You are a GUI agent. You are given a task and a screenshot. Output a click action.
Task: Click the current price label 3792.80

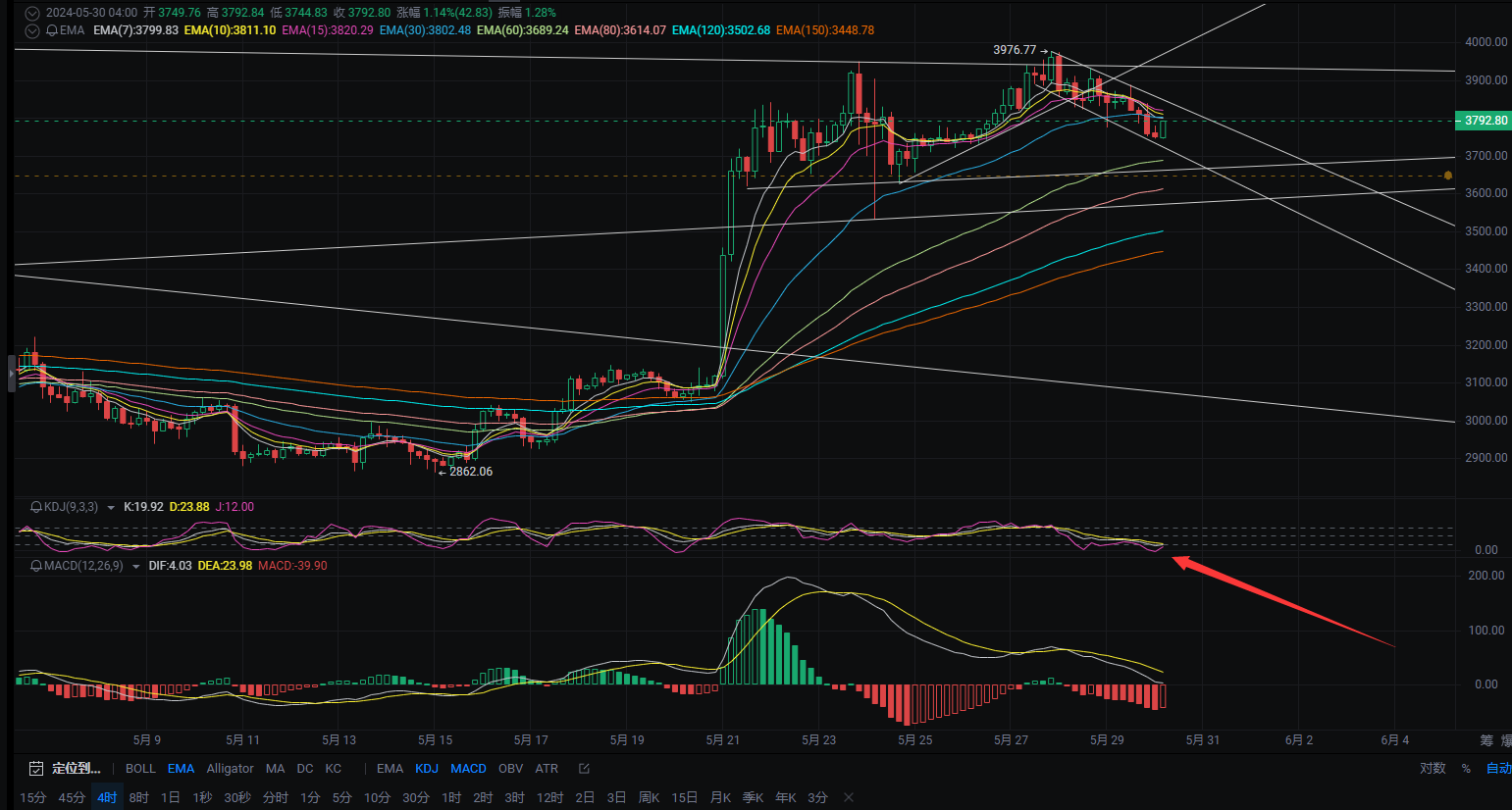pyautogui.click(x=1483, y=121)
